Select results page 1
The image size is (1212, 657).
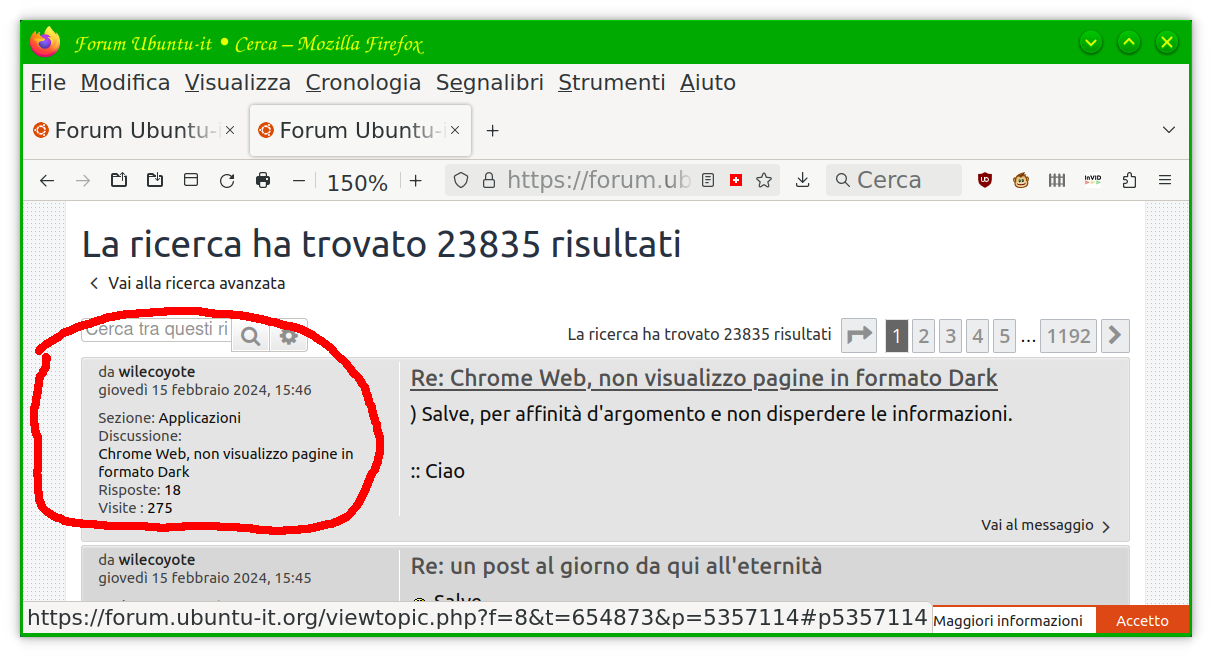[x=897, y=336]
